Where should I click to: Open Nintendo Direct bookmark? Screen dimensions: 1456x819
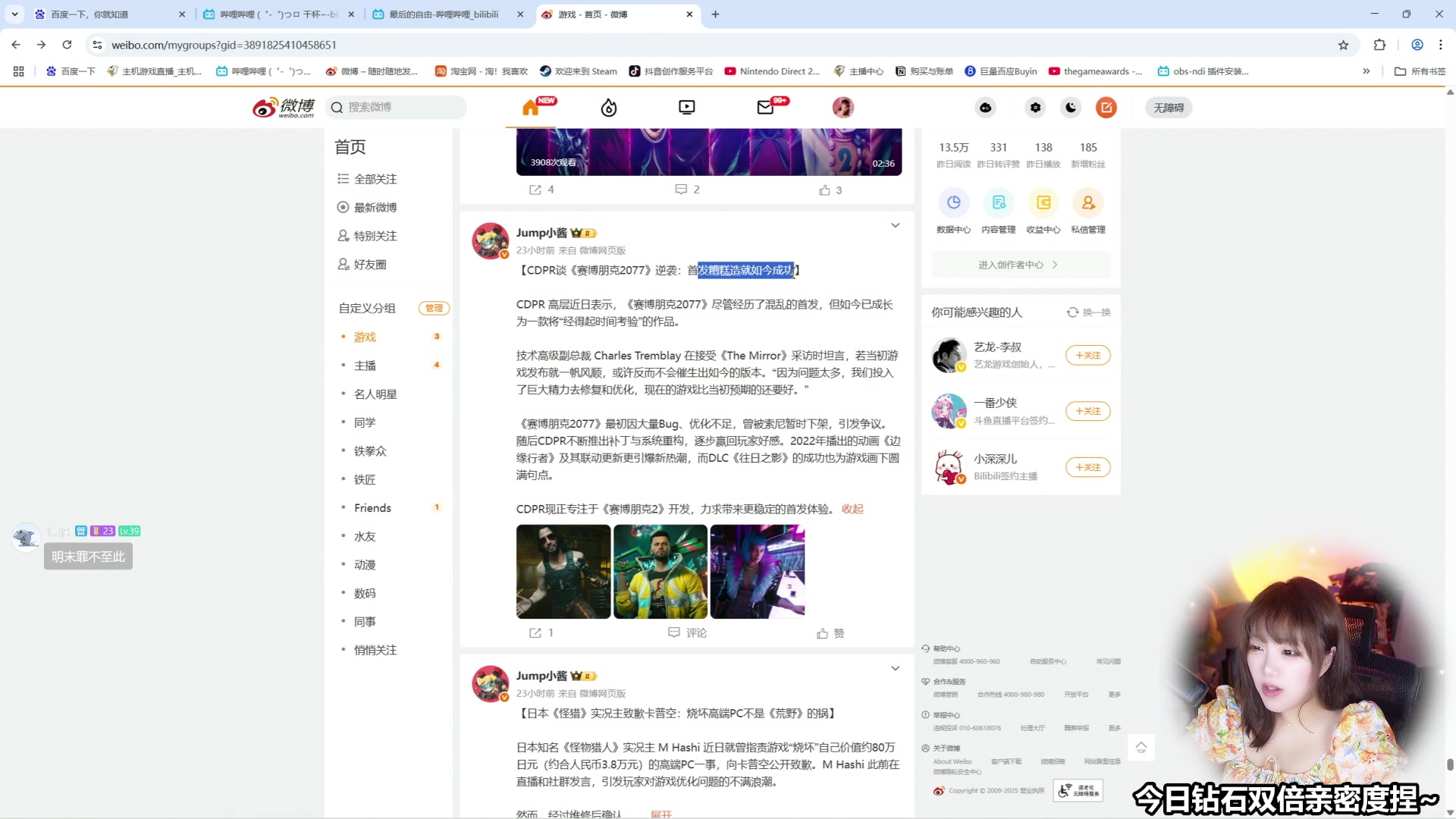point(772,71)
